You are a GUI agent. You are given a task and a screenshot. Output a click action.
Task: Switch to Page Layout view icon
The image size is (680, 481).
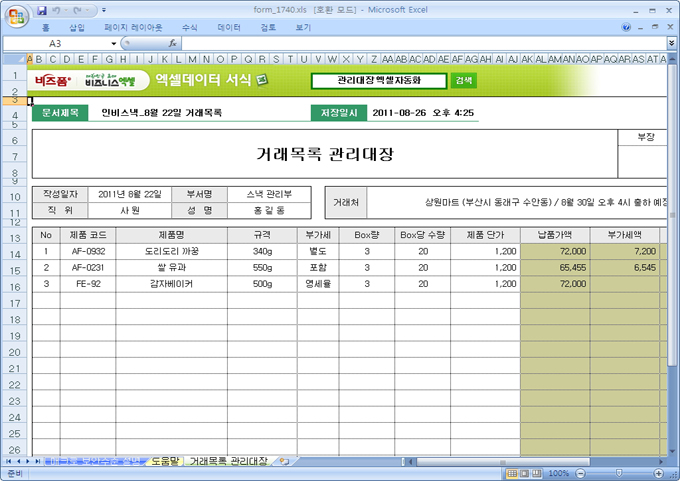(525, 474)
